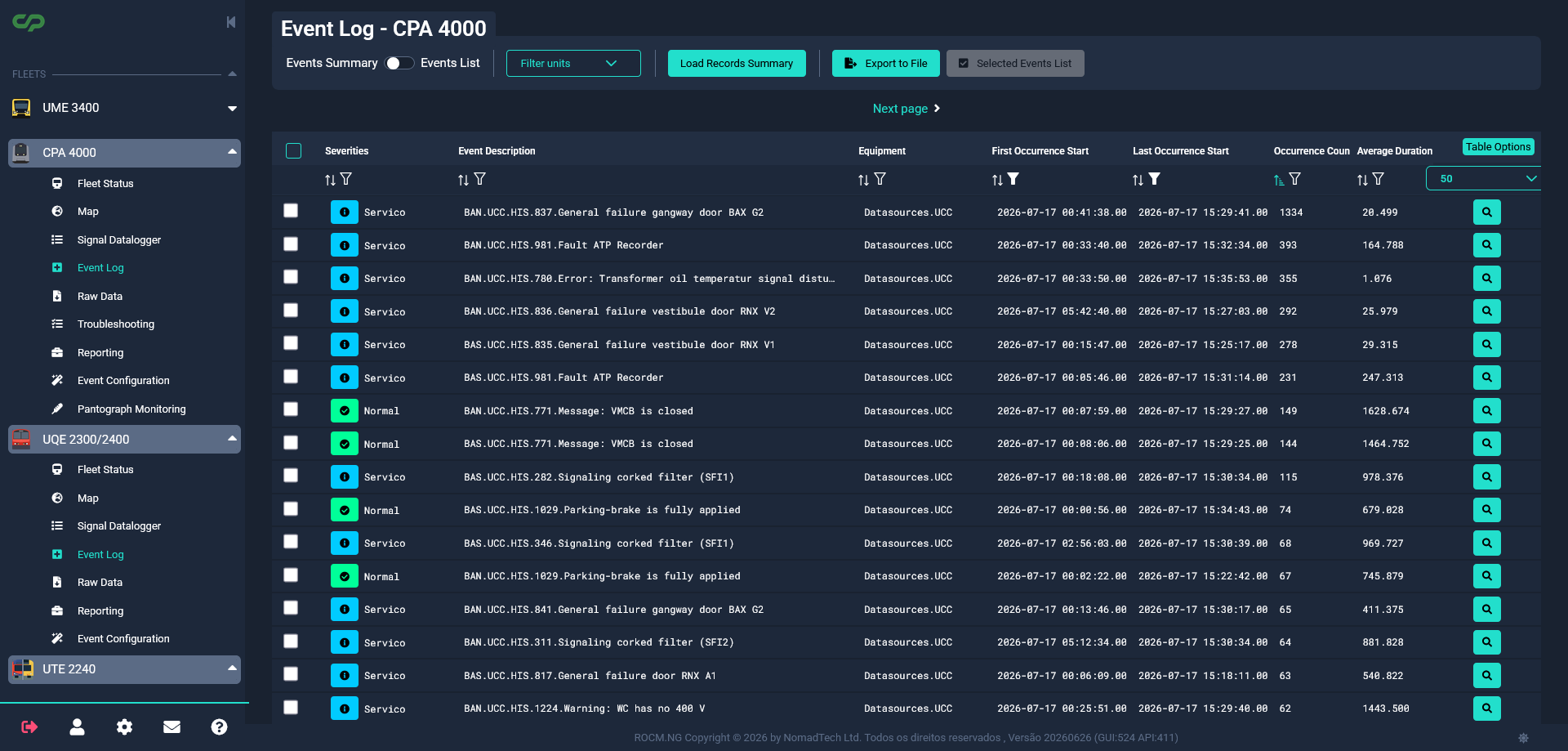This screenshot has height=751, width=1568.
Task: Open the user profile icon
Action: tap(77, 726)
